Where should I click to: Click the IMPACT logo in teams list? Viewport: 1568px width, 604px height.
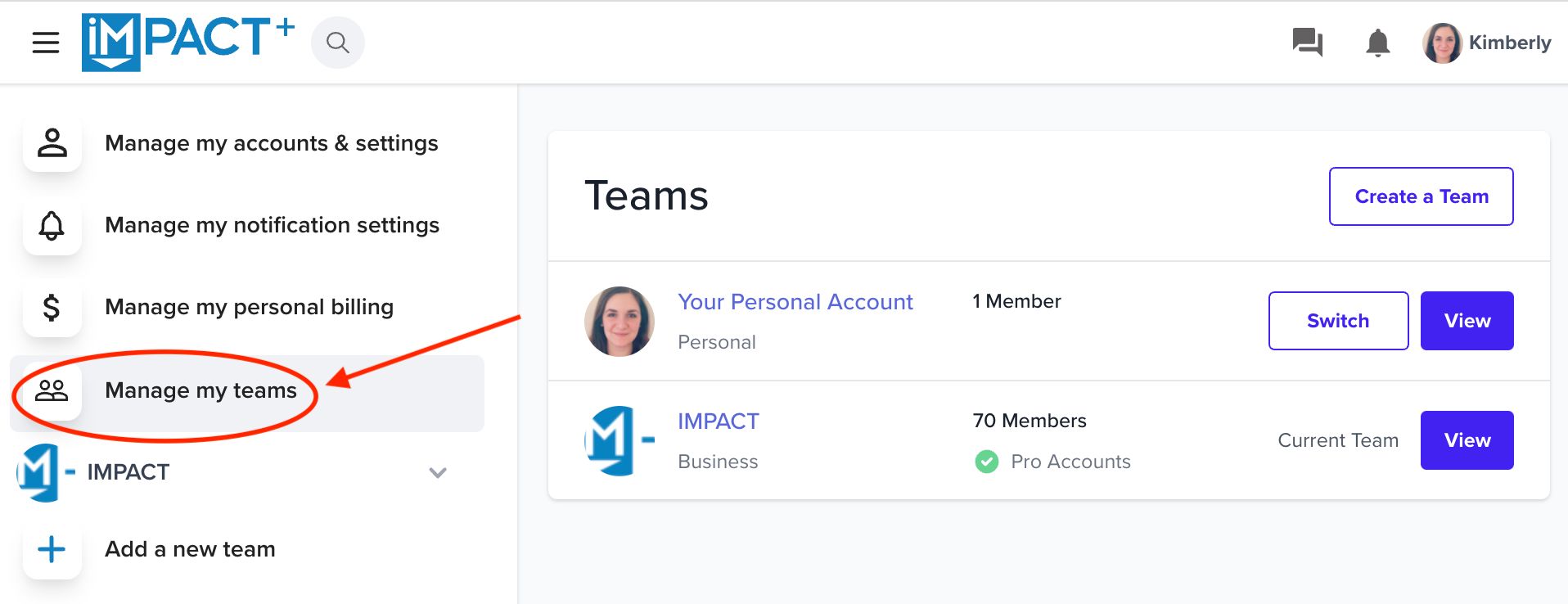620,440
